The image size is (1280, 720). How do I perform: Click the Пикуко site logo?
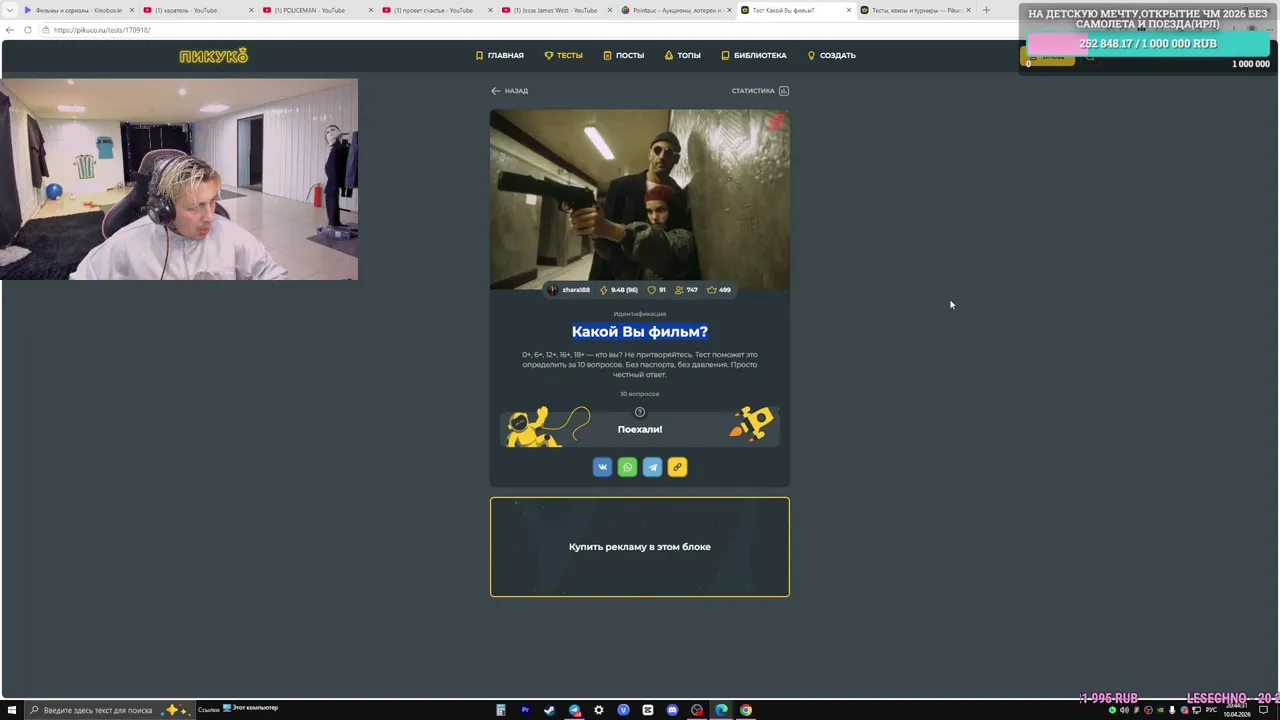(x=213, y=56)
